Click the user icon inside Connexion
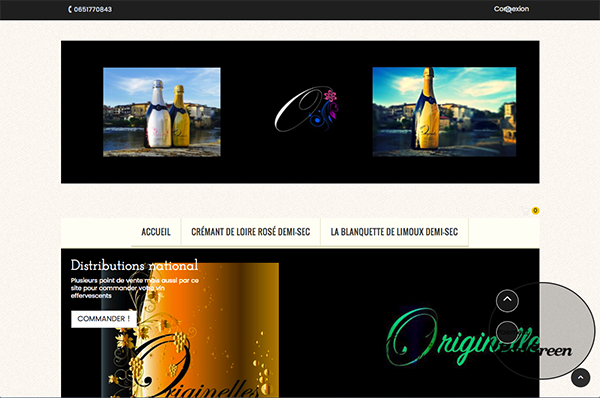This screenshot has width=600, height=399. [x=507, y=10]
